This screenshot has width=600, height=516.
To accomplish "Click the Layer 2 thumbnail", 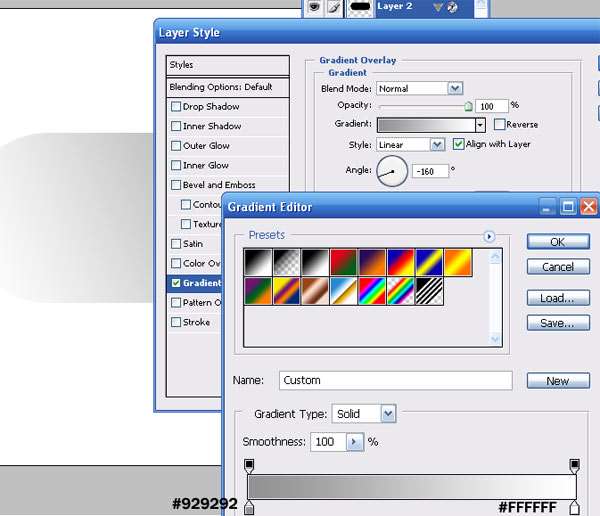I will pyautogui.click(x=360, y=8).
